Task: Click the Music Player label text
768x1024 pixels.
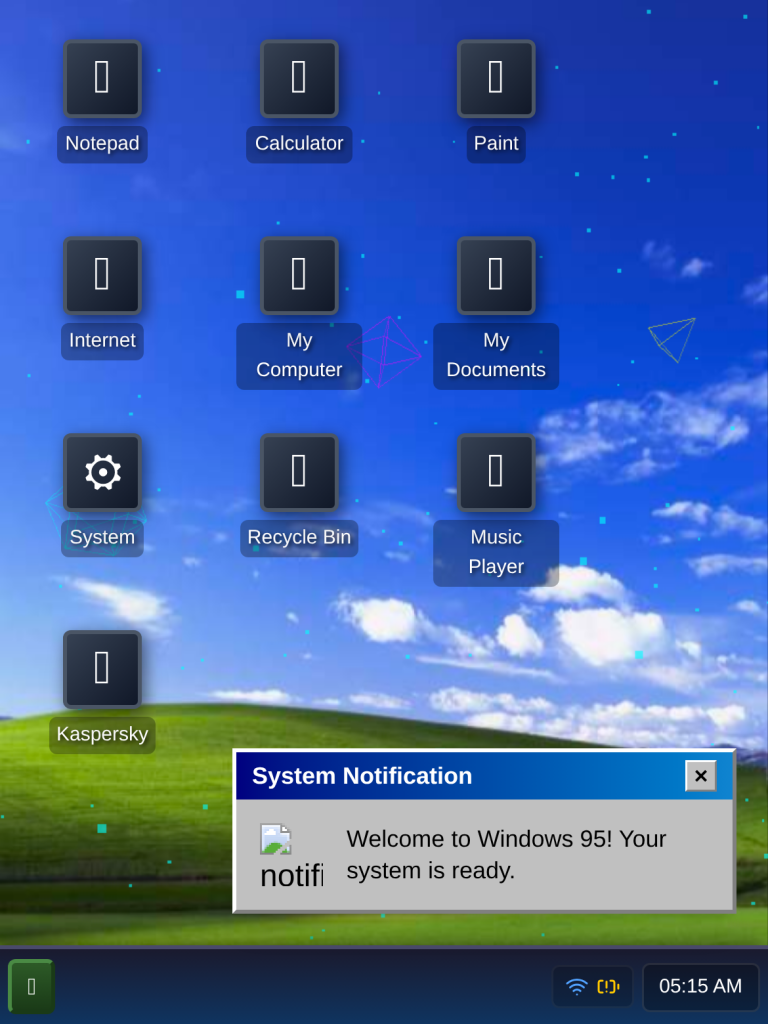Action: [x=496, y=552]
